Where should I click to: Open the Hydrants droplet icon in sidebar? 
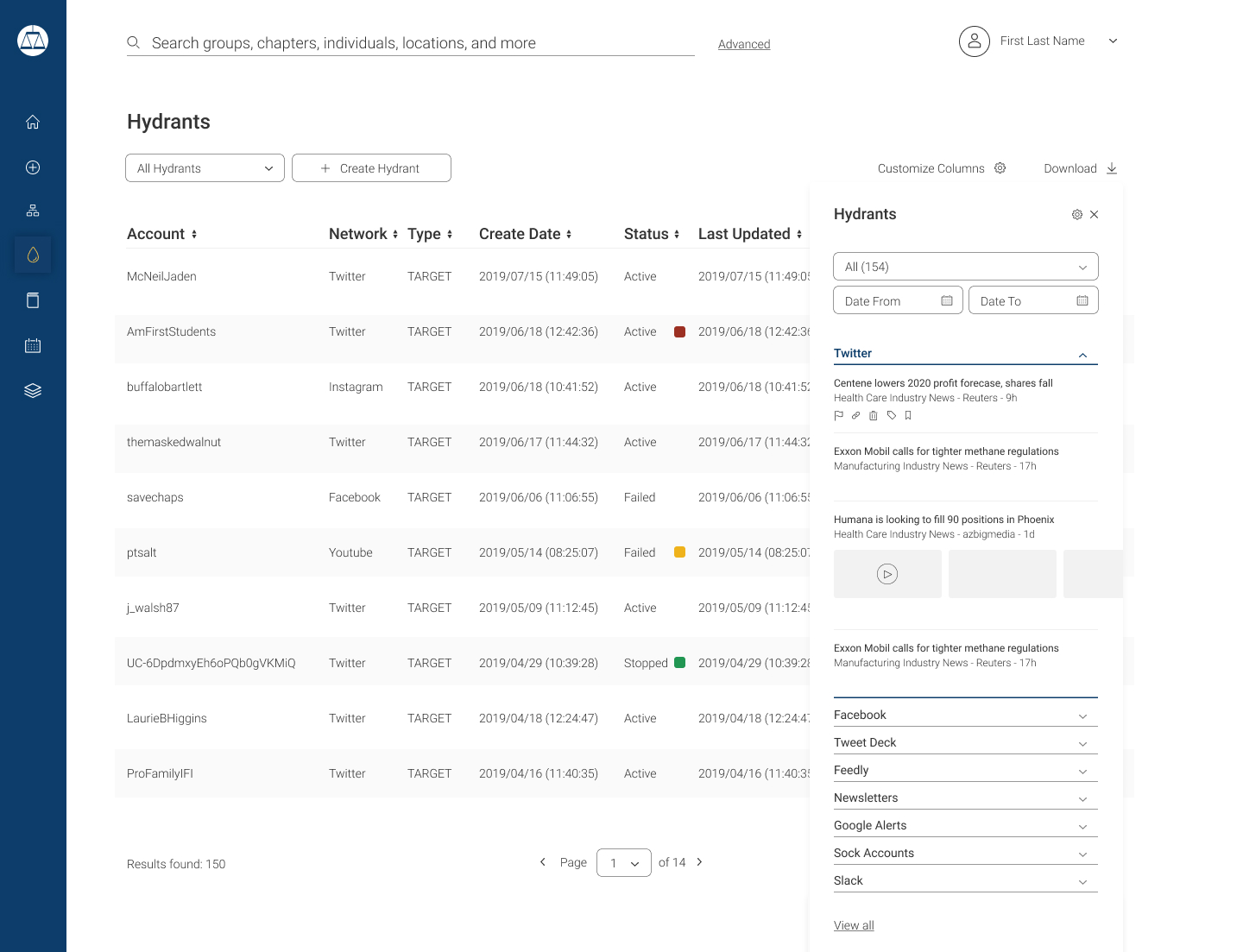[33, 255]
